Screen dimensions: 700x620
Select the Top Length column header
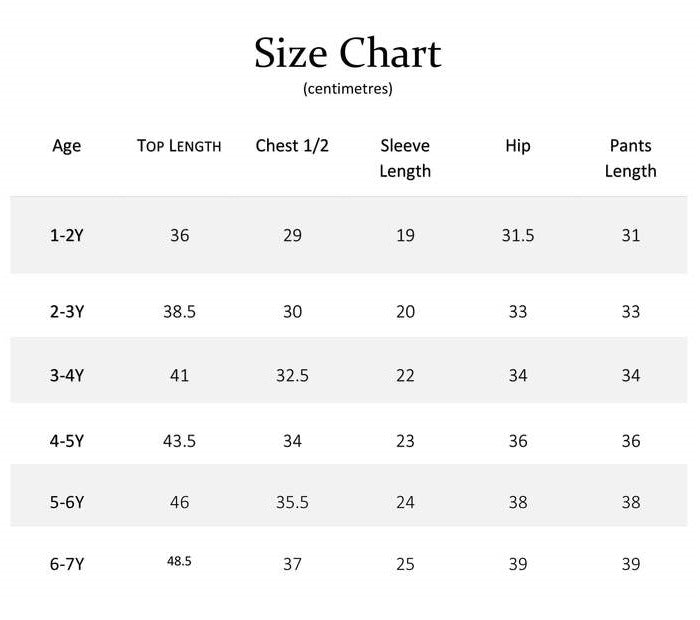tap(179, 146)
